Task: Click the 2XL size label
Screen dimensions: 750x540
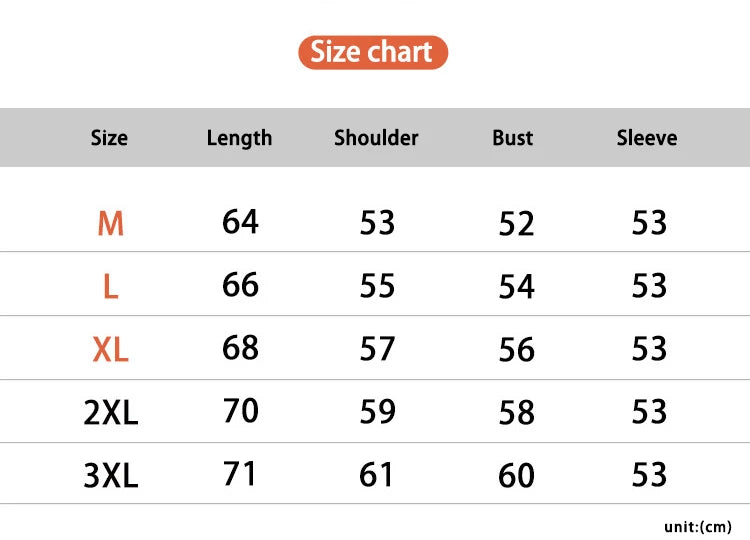Action: (110, 412)
